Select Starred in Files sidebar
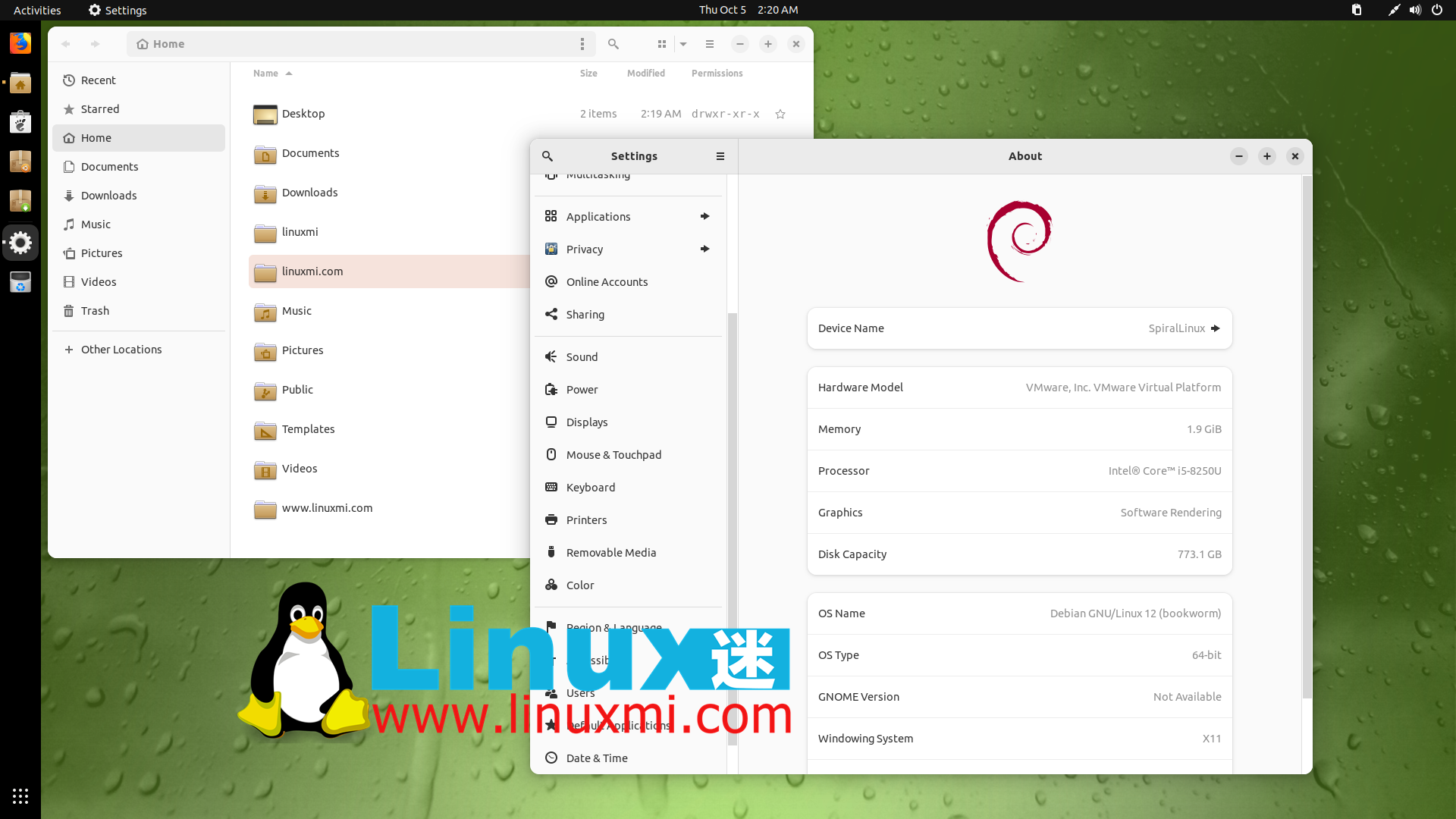Screen dimensions: 1456x819 point(139,109)
